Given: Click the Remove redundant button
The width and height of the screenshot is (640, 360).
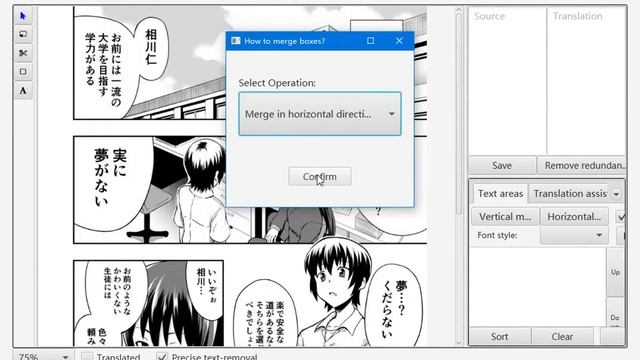Looking at the screenshot, I should pos(582,165).
